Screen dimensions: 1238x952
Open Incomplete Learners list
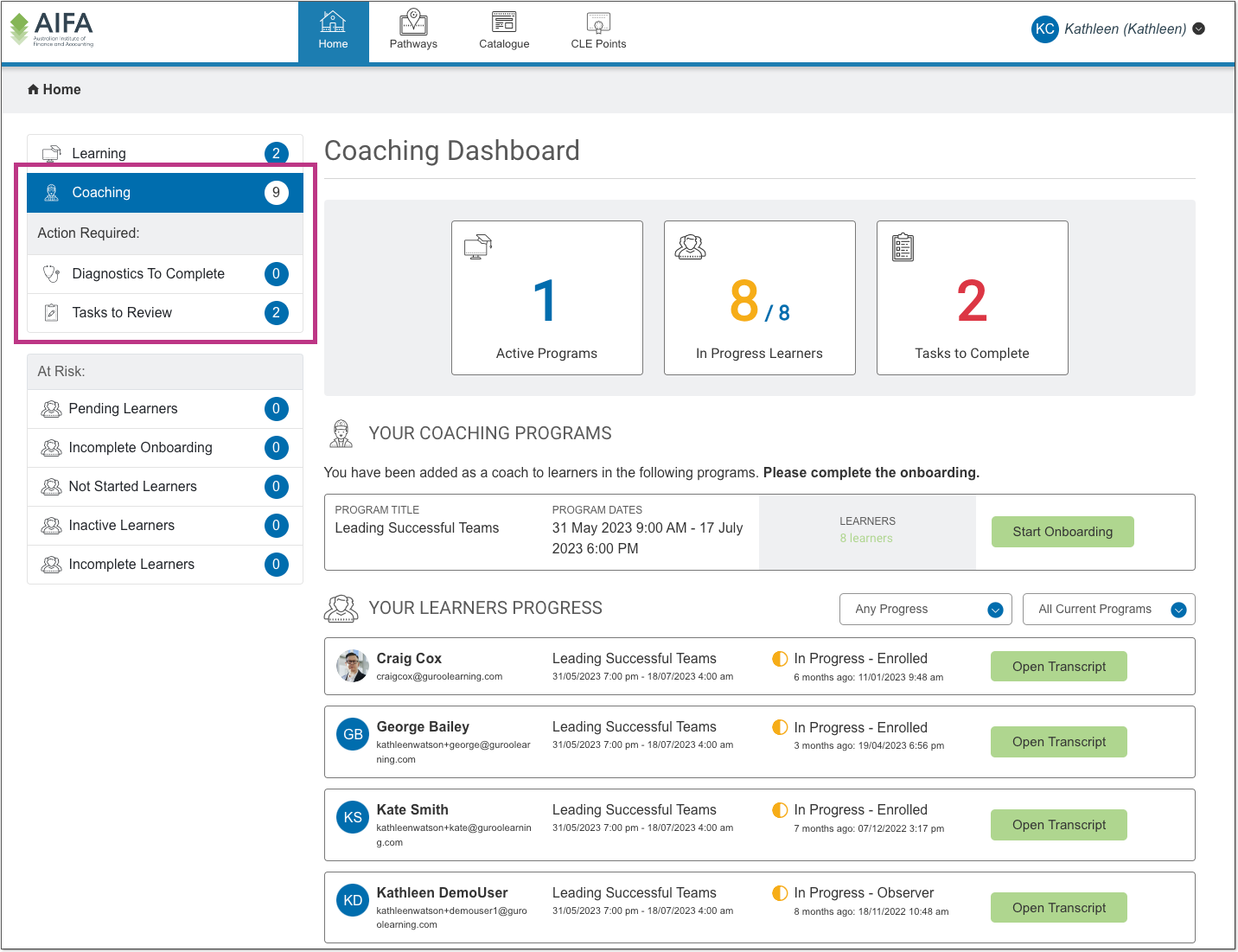165,564
